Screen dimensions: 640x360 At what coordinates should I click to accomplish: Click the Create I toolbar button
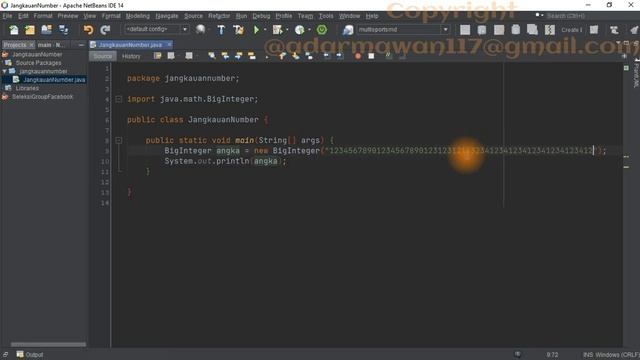(x=571, y=30)
